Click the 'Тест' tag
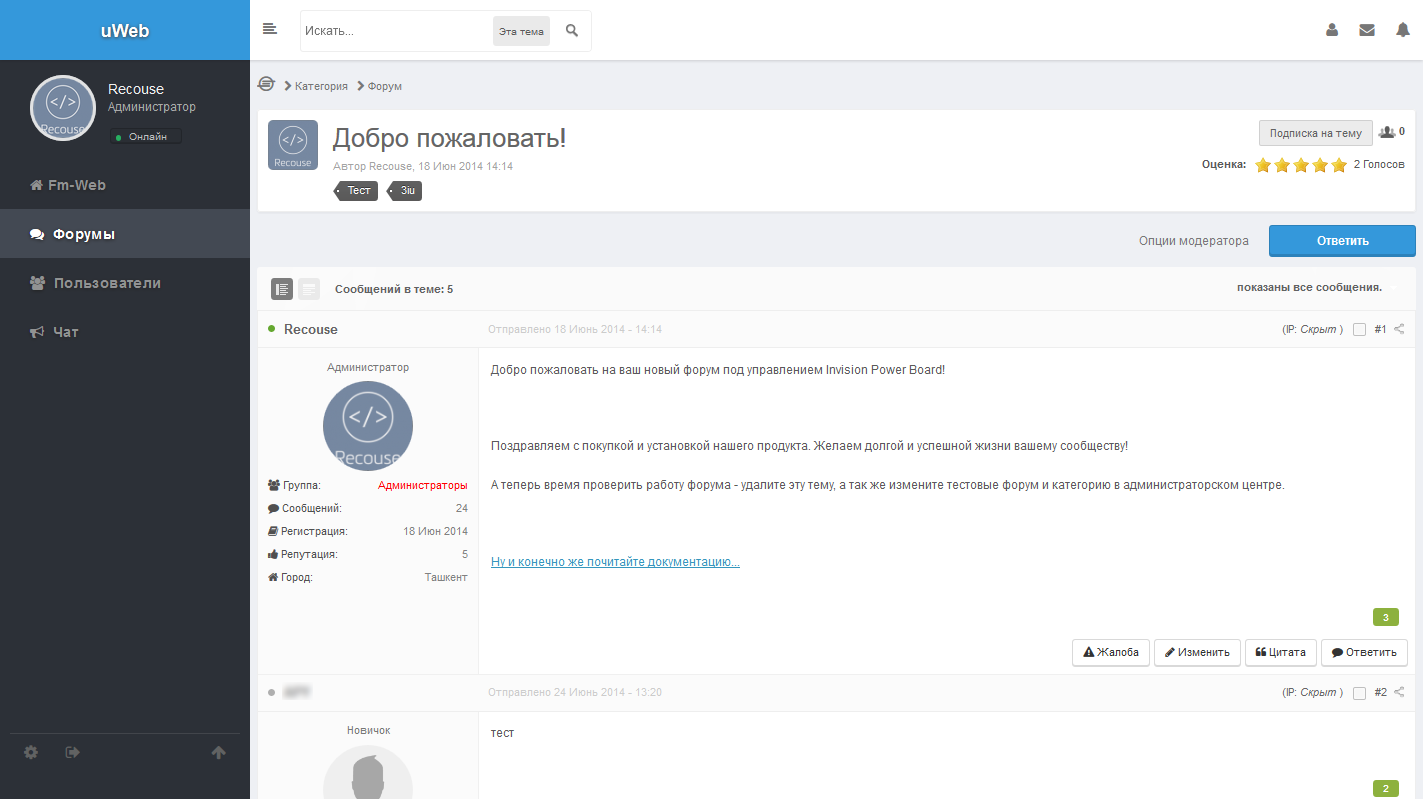 [358, 190]
